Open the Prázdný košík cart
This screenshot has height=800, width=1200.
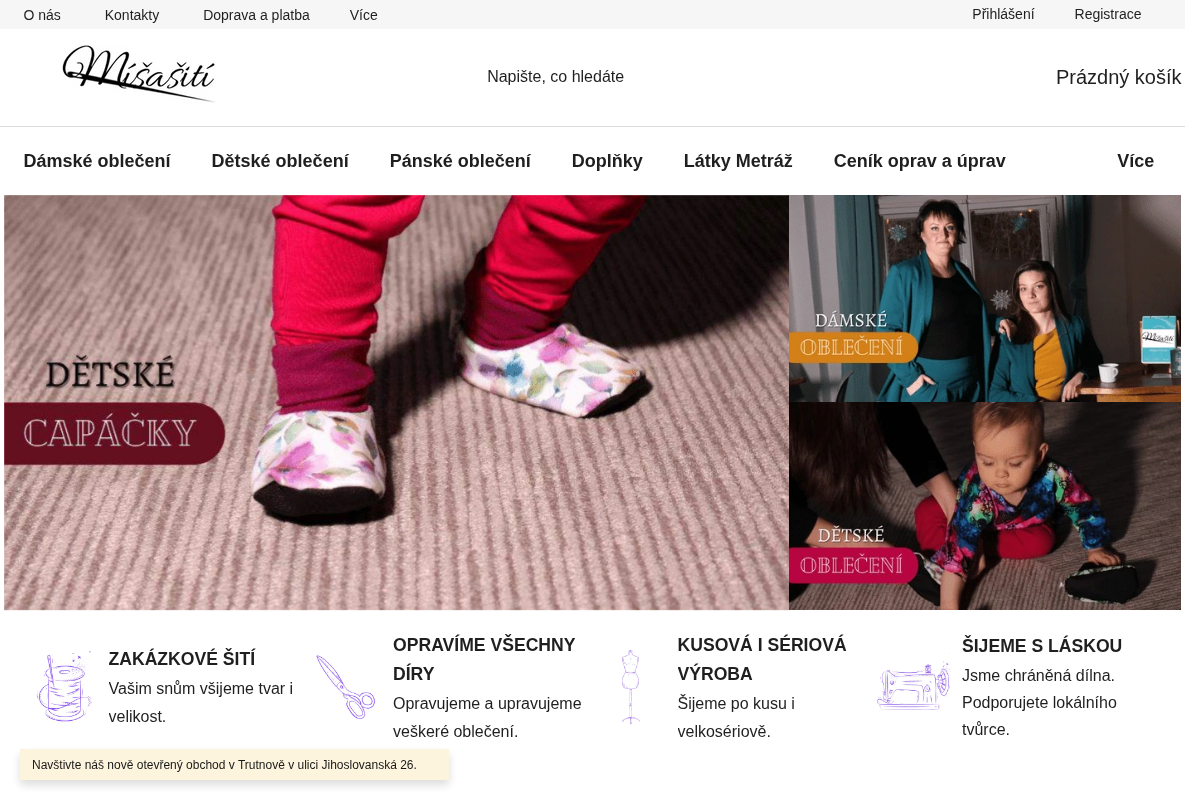click(1118, 77)
